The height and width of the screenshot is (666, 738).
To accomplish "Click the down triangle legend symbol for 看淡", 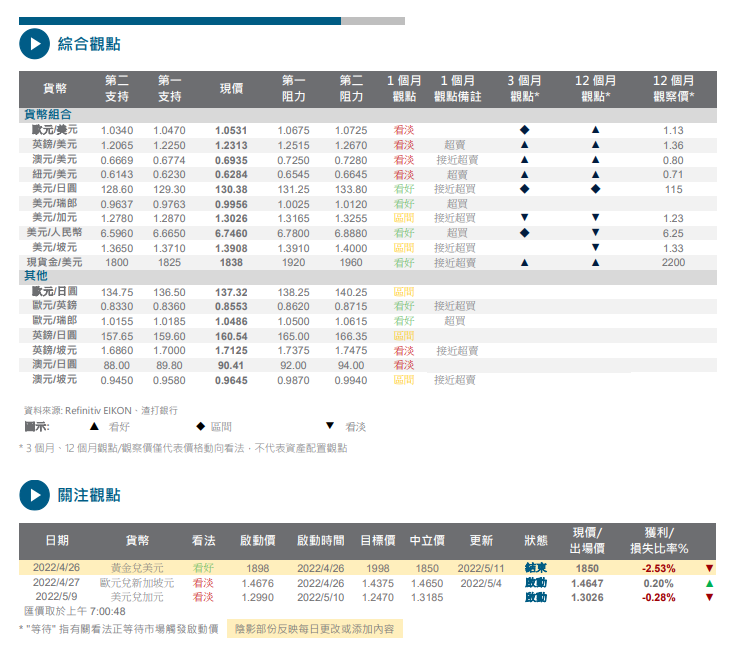I will (327, 426).
